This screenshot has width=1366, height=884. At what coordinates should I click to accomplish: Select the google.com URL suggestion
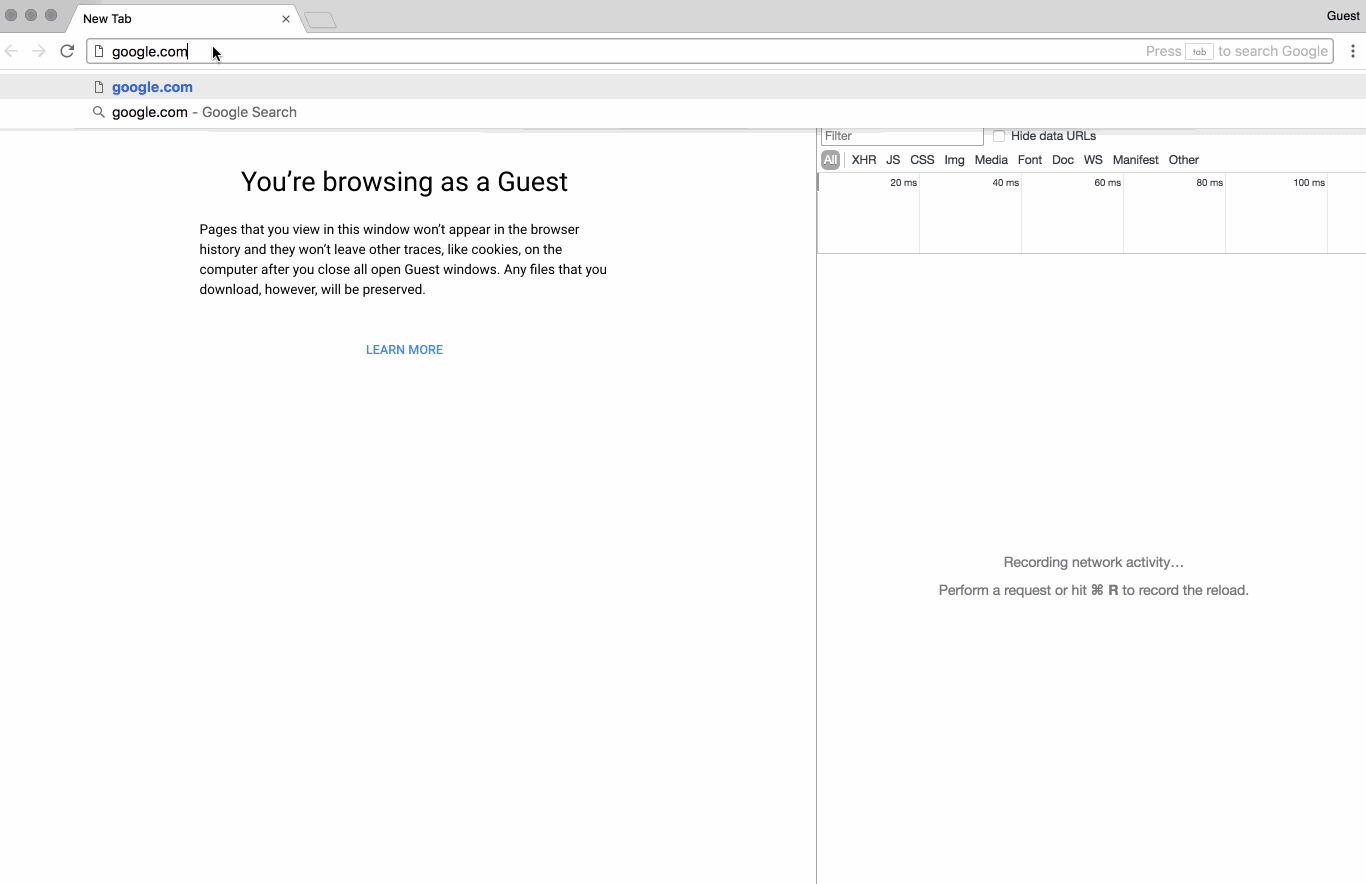(x=683, y=87)
